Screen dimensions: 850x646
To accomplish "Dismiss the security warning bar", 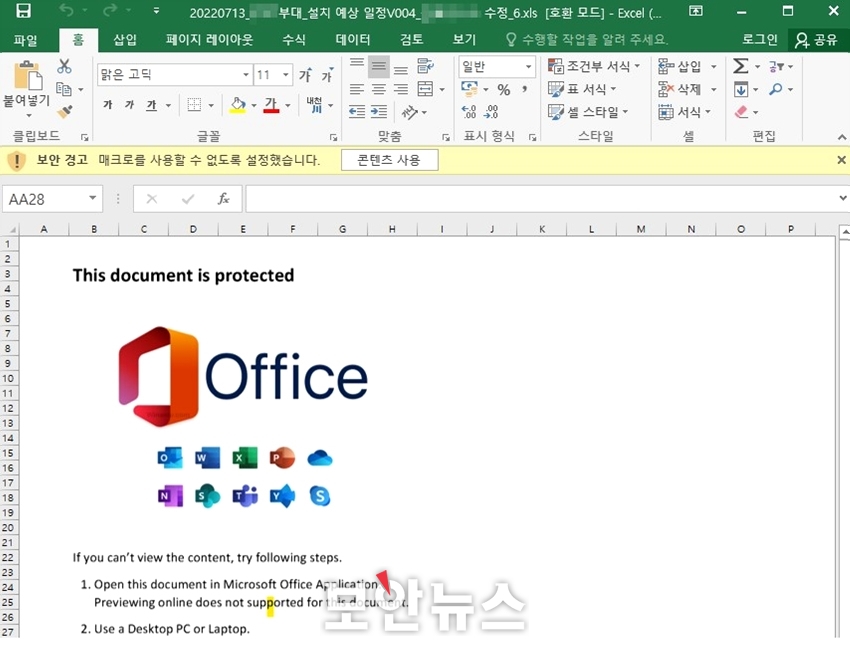I will click(x=841, y=160).
